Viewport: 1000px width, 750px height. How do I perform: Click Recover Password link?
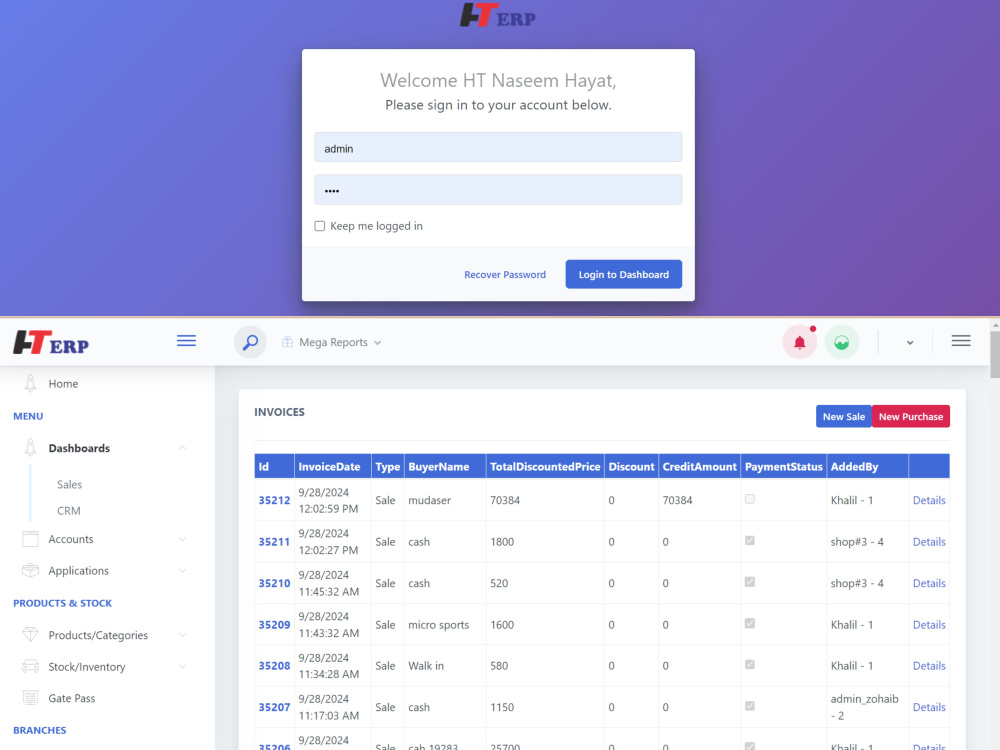pos(505,274)
